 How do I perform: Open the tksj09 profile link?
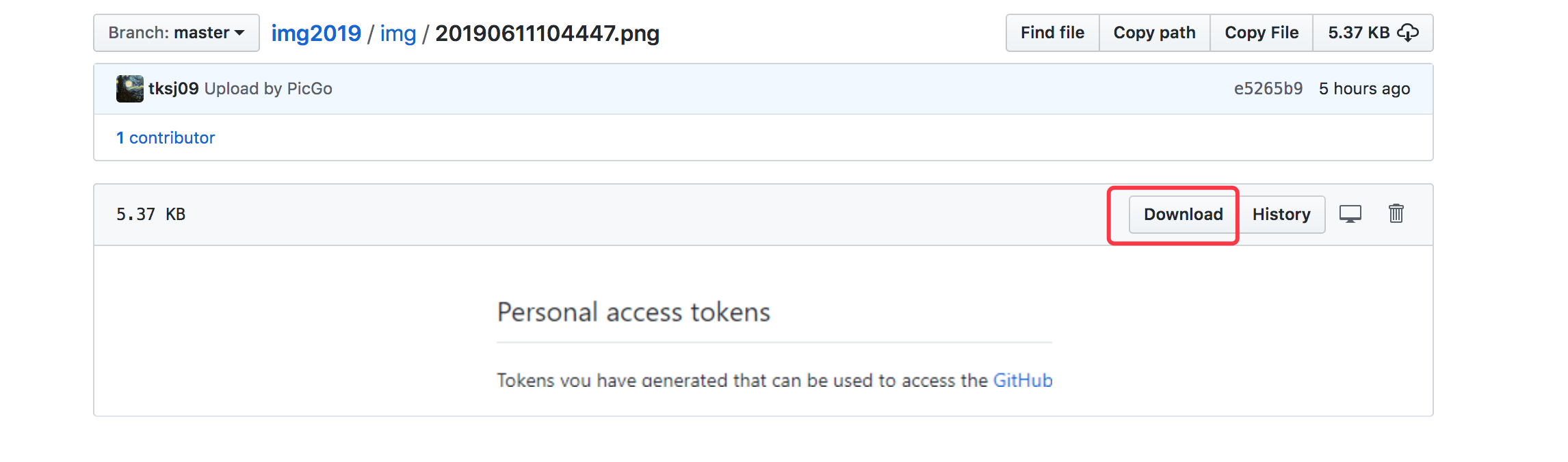click(174, 88)
